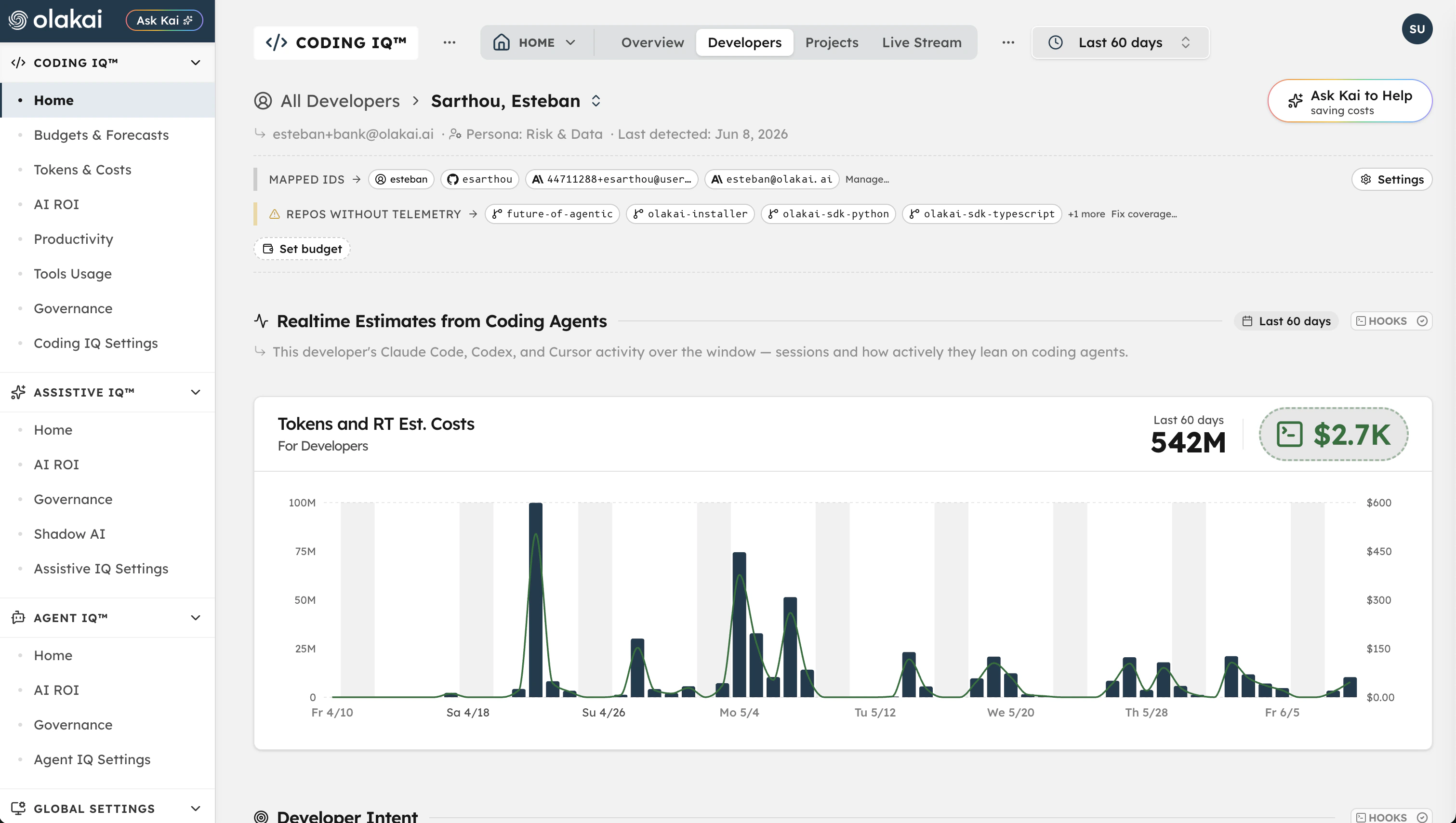Image resolution: width=1456 pixels, height=823 pixels.
Task: Collapse the CODING IQ sidebar section
Action: point(196,63)
